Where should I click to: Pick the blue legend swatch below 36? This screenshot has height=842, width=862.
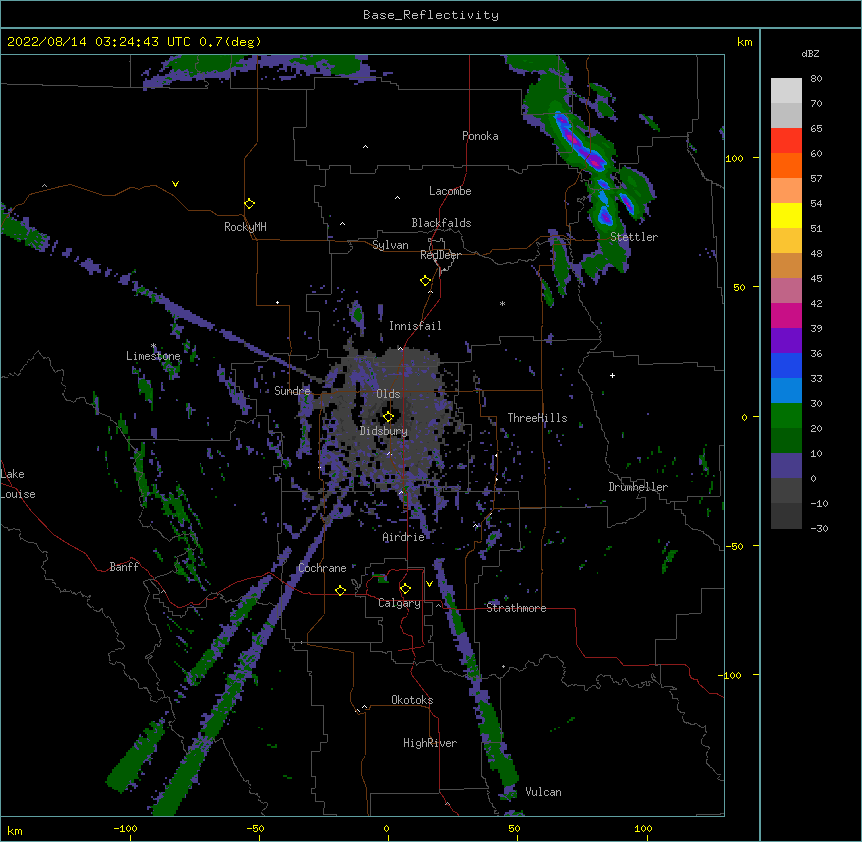(786, 365)
